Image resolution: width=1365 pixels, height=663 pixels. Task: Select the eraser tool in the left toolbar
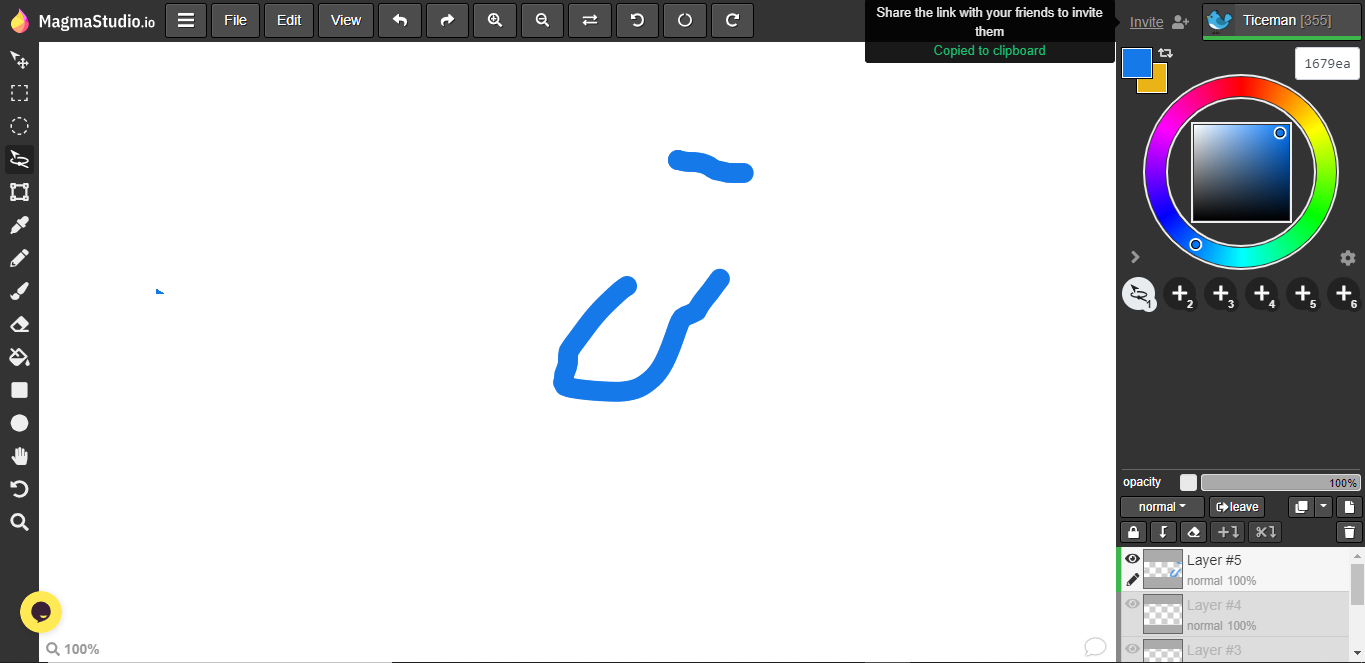pos(19,324)
